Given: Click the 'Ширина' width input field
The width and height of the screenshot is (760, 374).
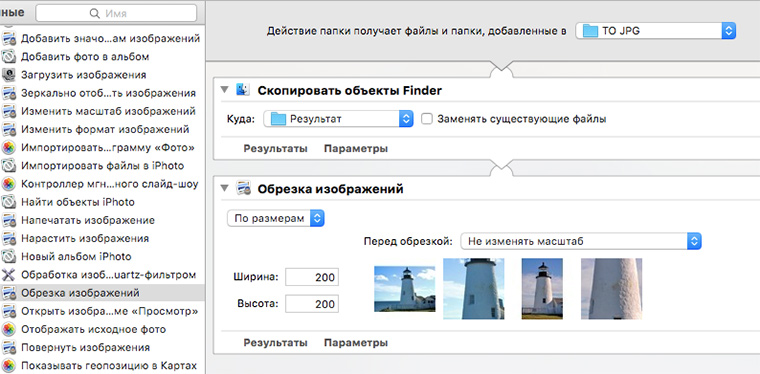Looking at the screenshot, I should click(x=312, y=277).
